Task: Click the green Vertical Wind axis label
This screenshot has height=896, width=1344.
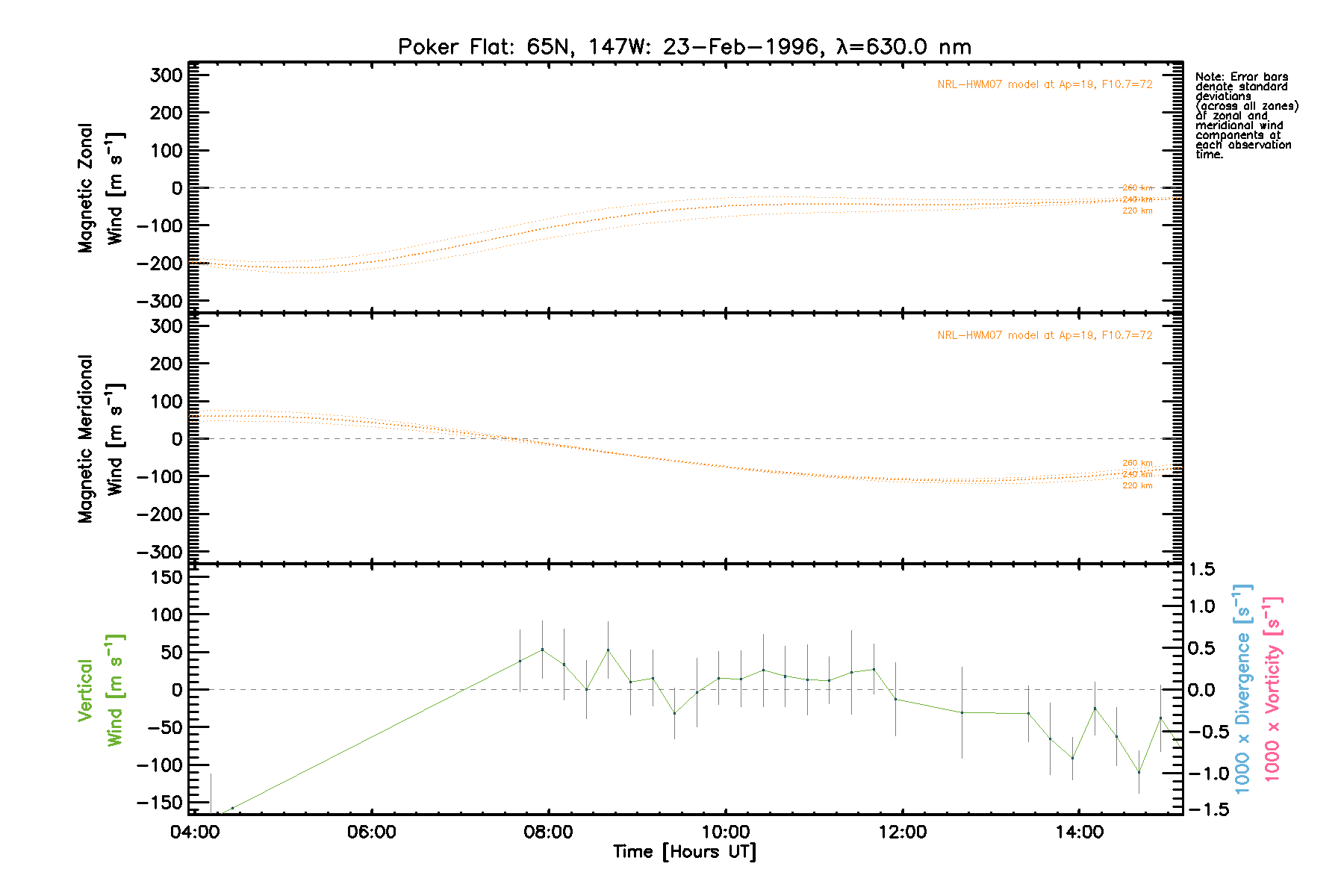Action: (x=99, y=690)
